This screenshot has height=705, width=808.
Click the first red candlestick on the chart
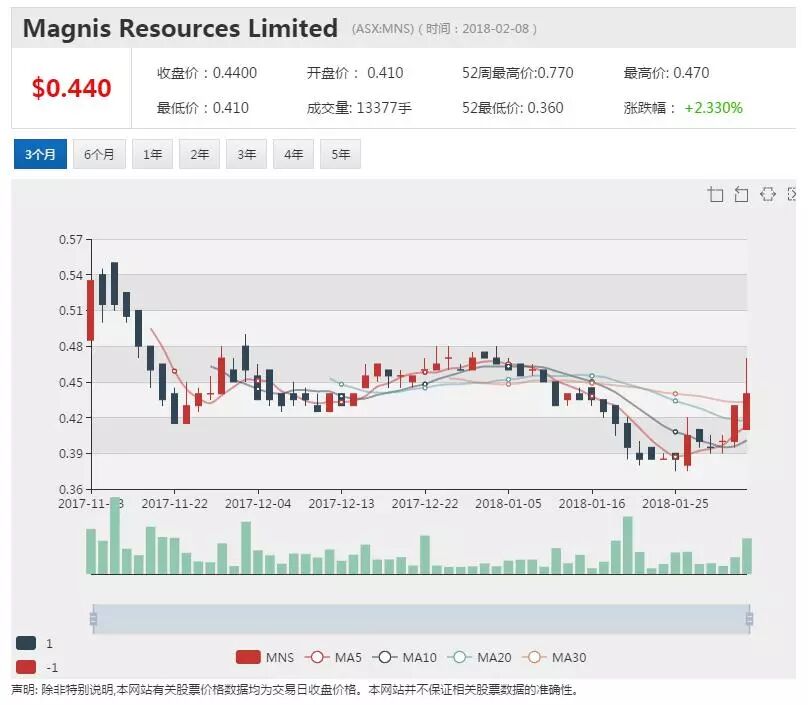[x=90, y=310]
